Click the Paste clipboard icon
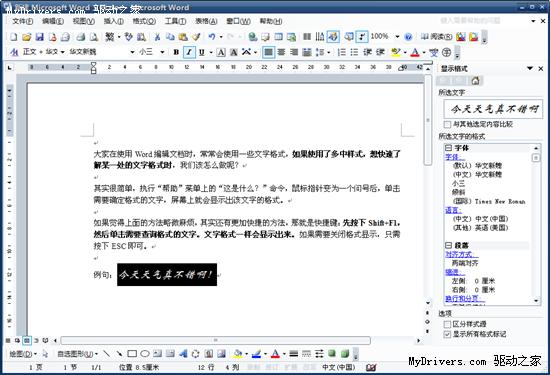Viewport: 550px width, 375px height. 183,36
